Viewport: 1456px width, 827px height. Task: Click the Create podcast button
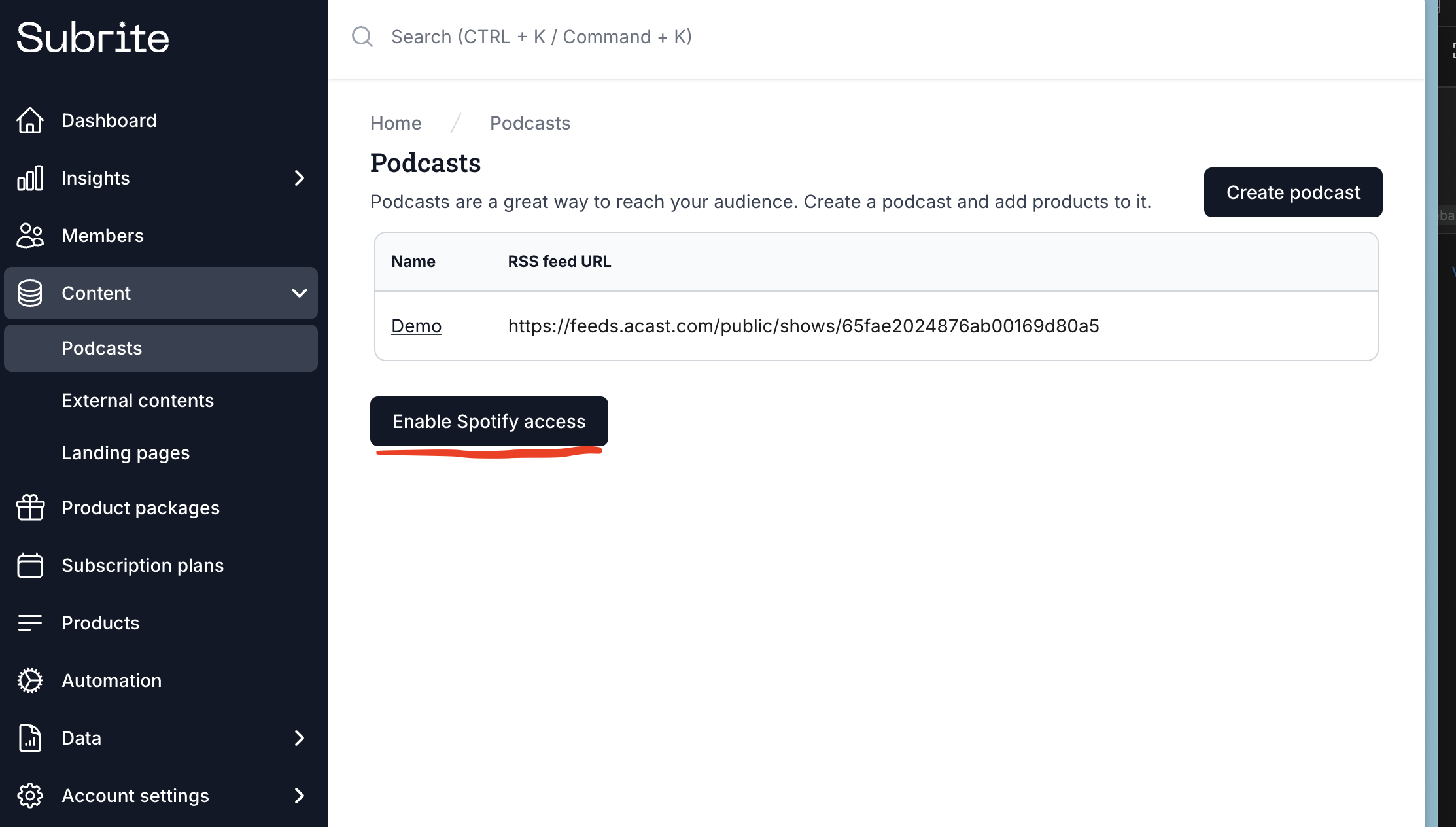pos(1292,192)
